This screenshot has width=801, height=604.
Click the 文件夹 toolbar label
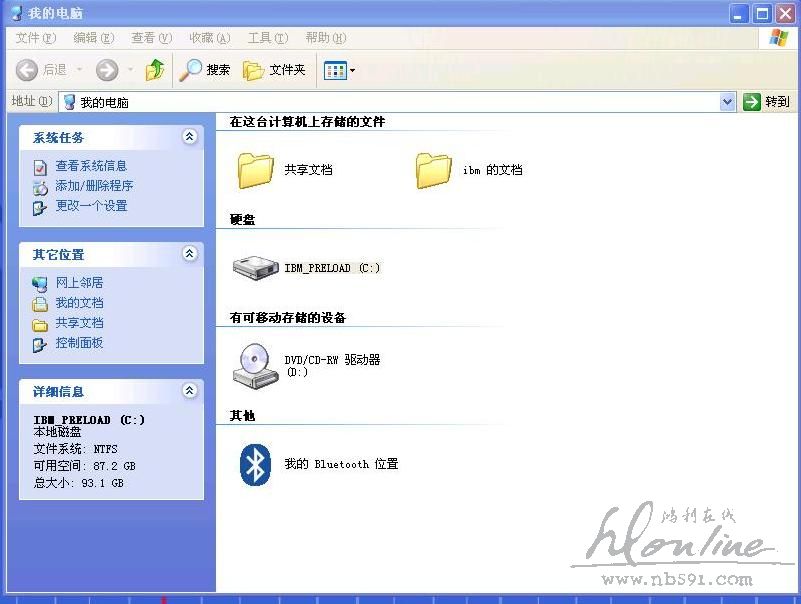click(287, 69)
